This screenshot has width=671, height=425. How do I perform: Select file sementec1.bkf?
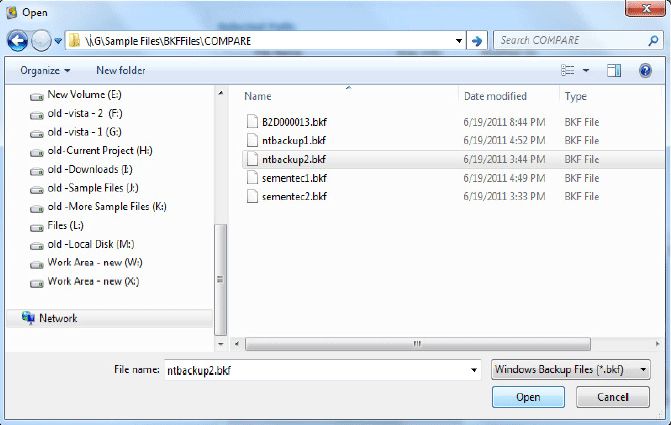(294, 178)
